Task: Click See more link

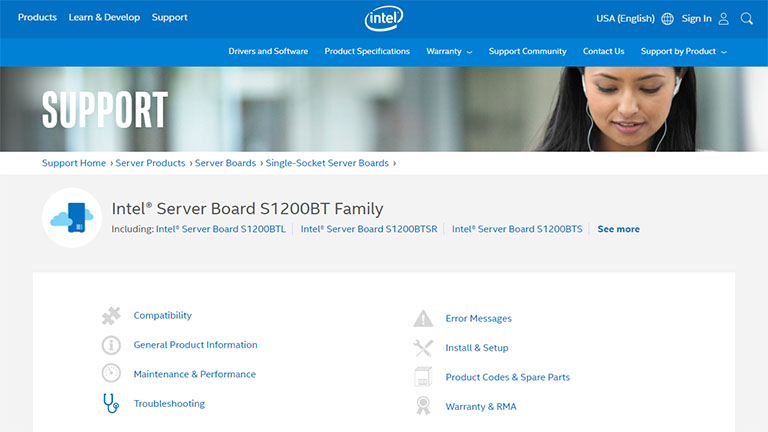Action: pyautogui.click(x=619, y=229)
